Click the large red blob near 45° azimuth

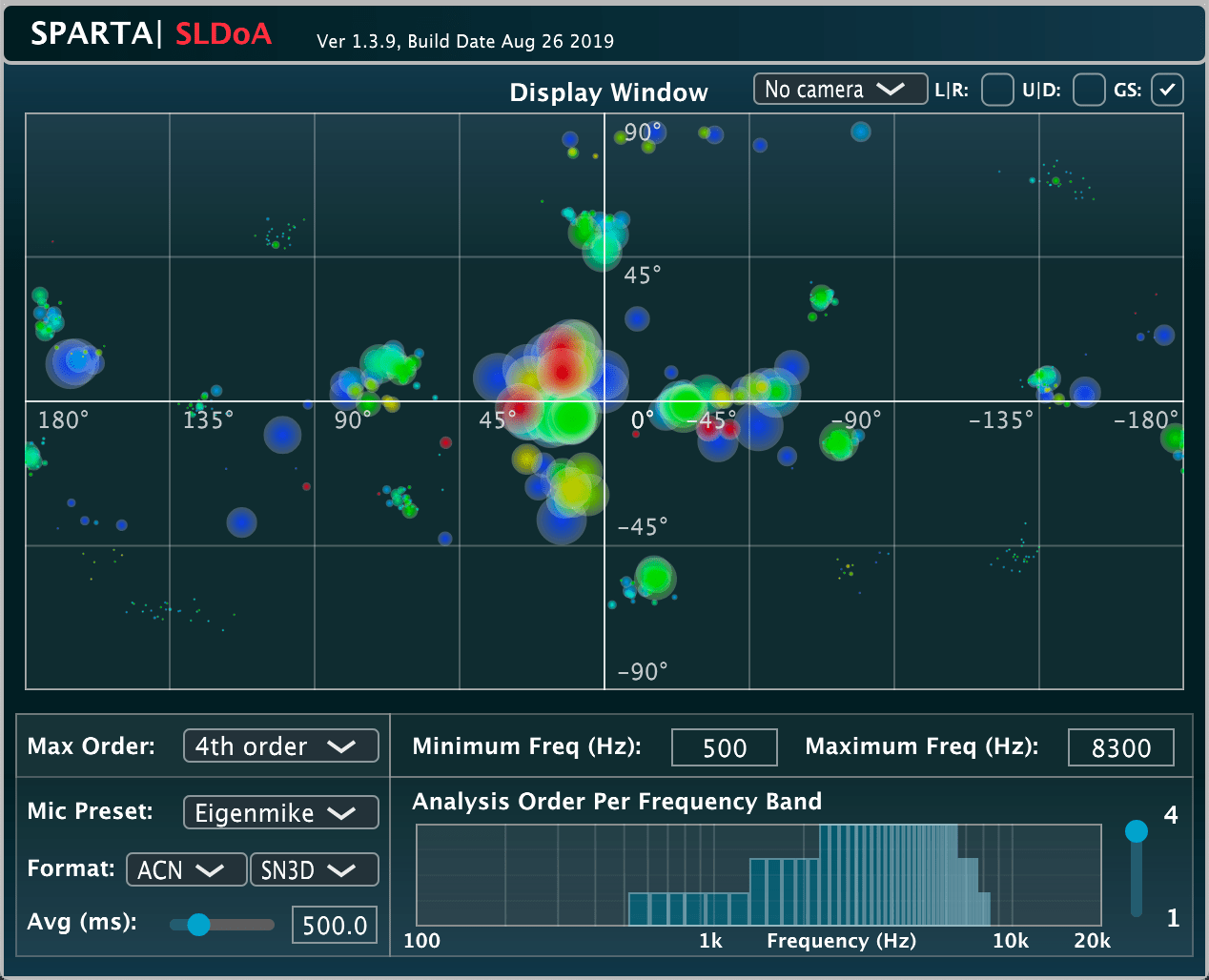click(563, 367)
